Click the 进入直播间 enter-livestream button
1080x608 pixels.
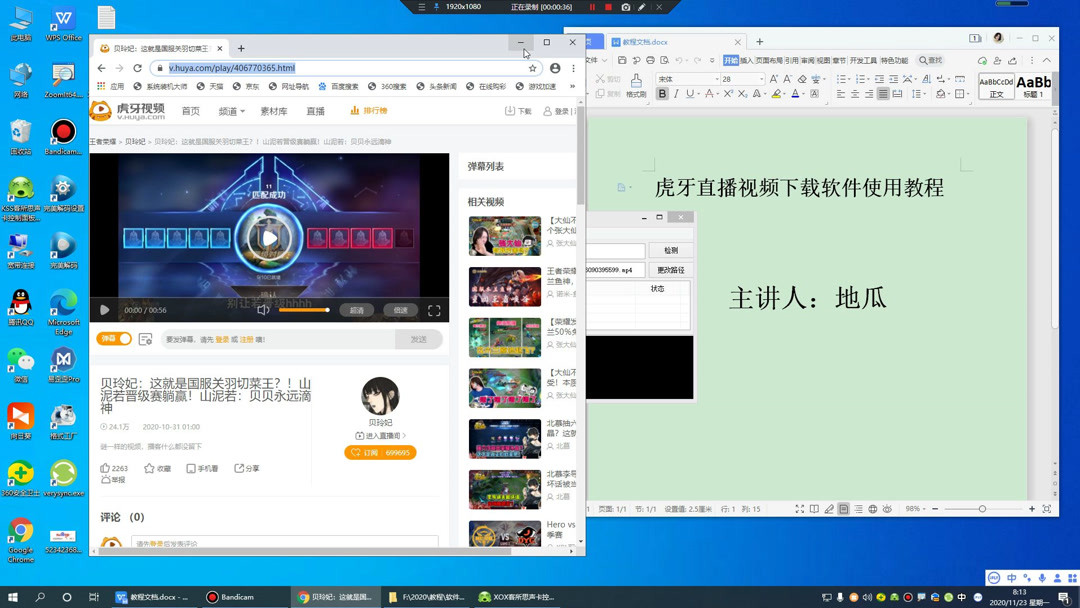382,434
